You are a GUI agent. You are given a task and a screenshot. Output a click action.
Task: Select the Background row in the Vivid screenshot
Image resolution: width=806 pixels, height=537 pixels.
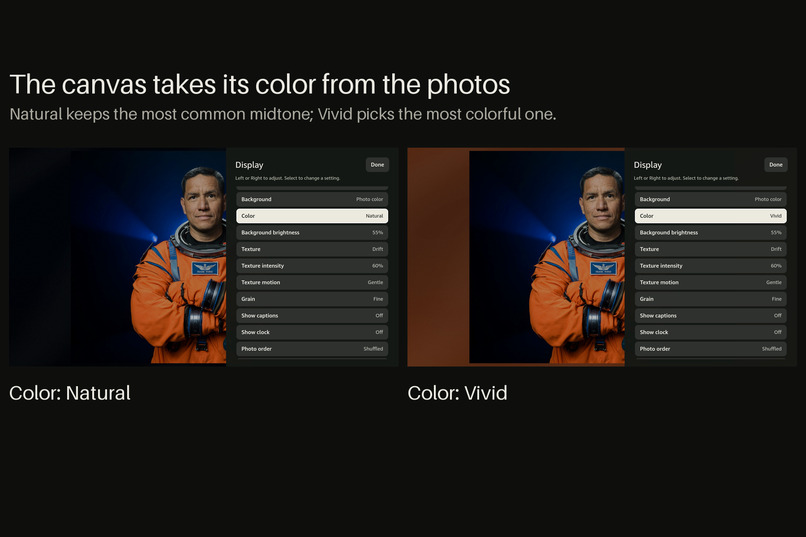[710, 199]
